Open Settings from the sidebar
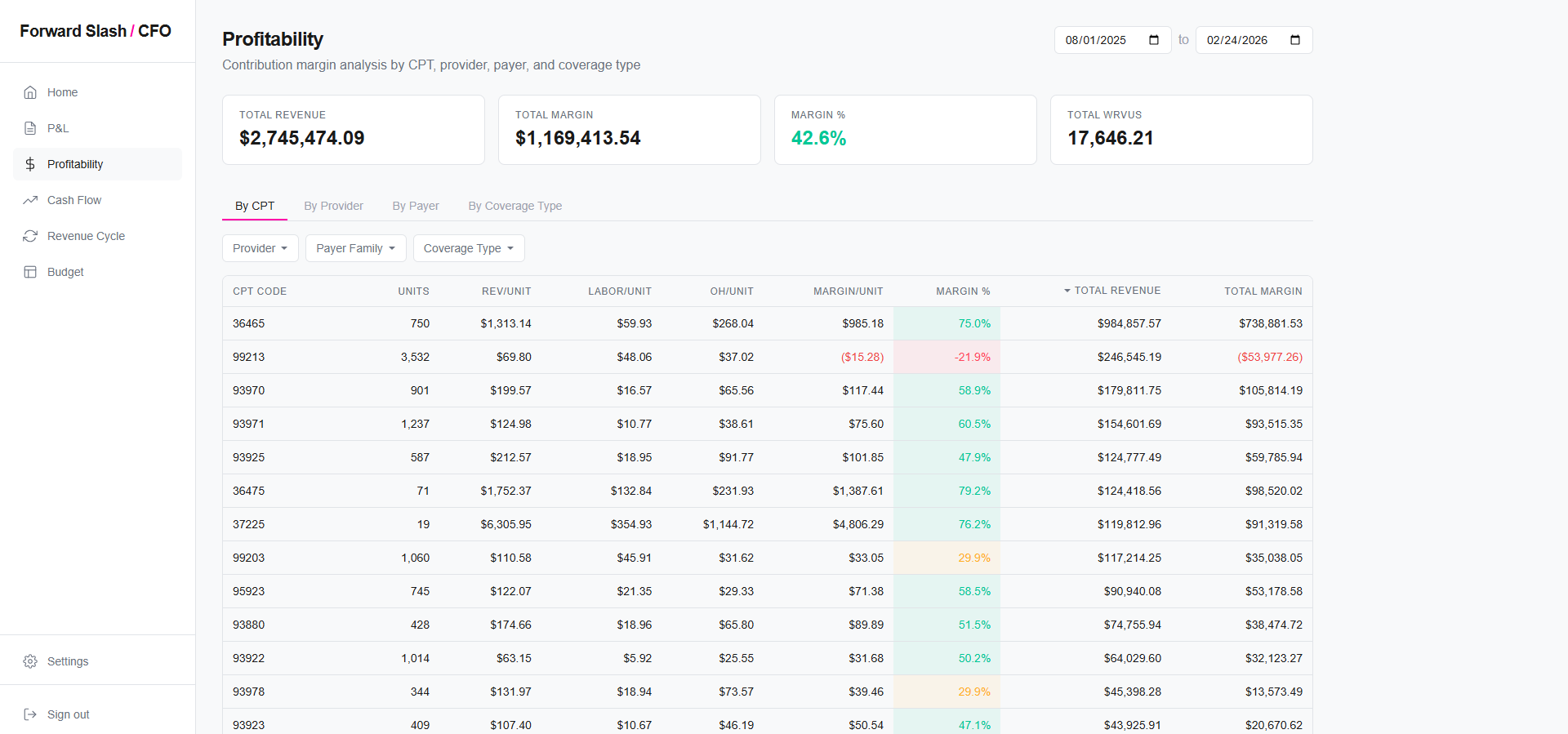 tap(97, 661)
